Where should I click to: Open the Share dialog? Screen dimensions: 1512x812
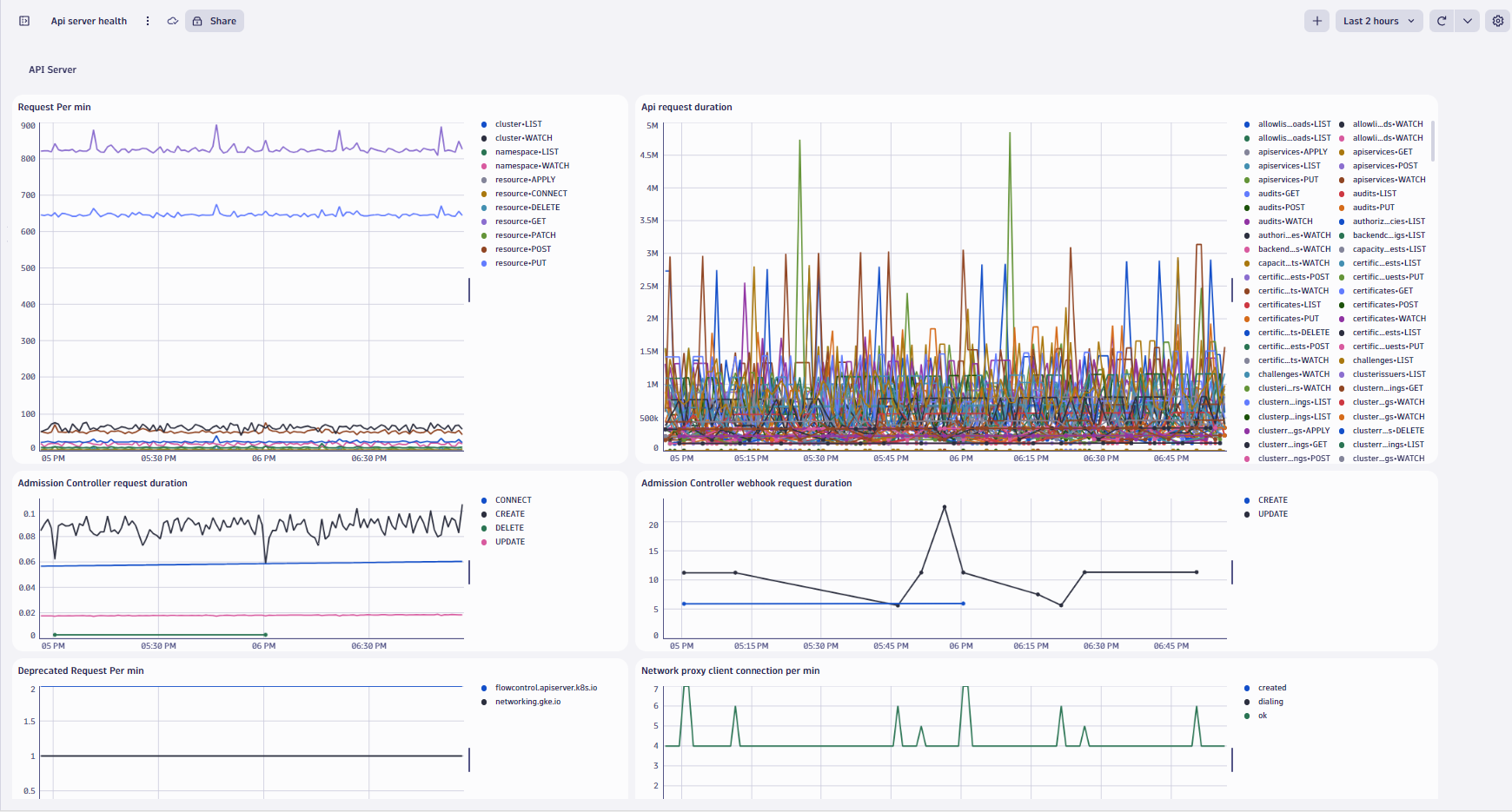click(215, 21)
